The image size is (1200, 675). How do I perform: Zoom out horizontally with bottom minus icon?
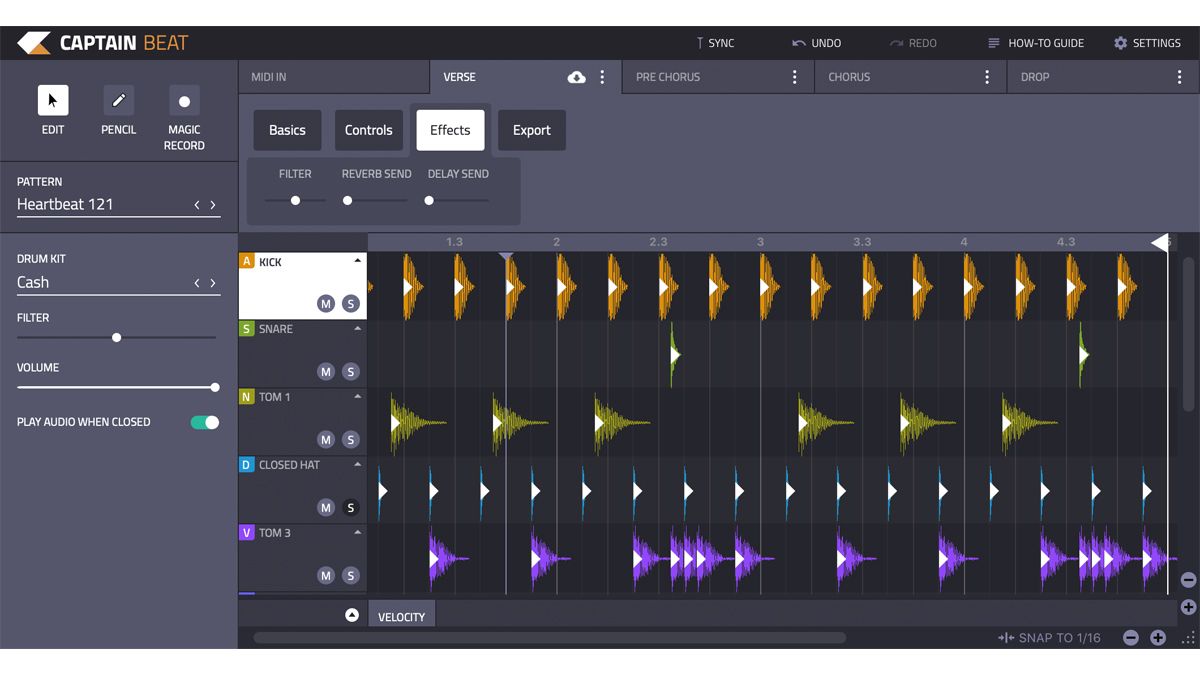pos(1131,638)
